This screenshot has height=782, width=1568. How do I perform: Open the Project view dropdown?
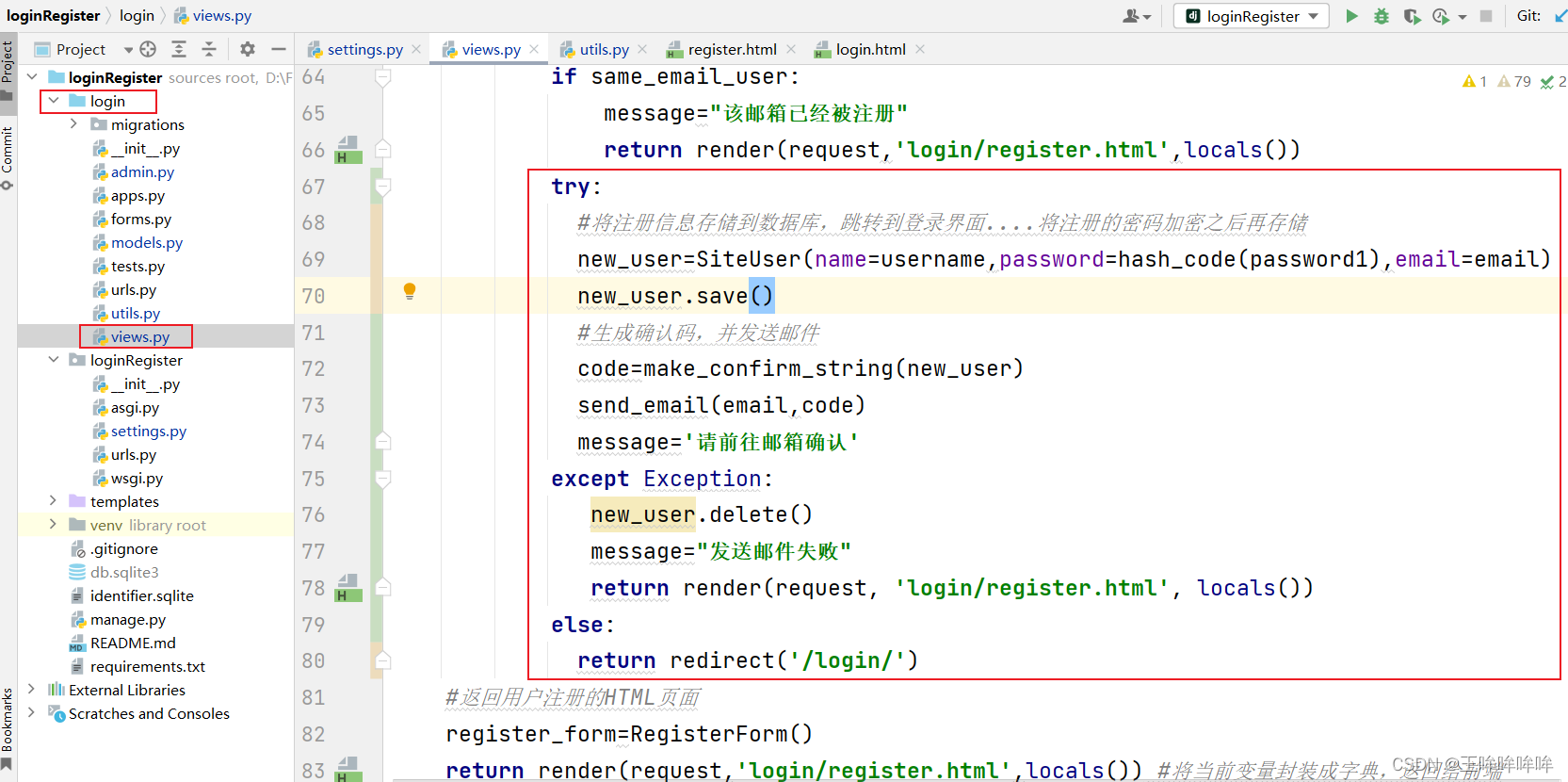pyautogui.click(x=128, y=50)
